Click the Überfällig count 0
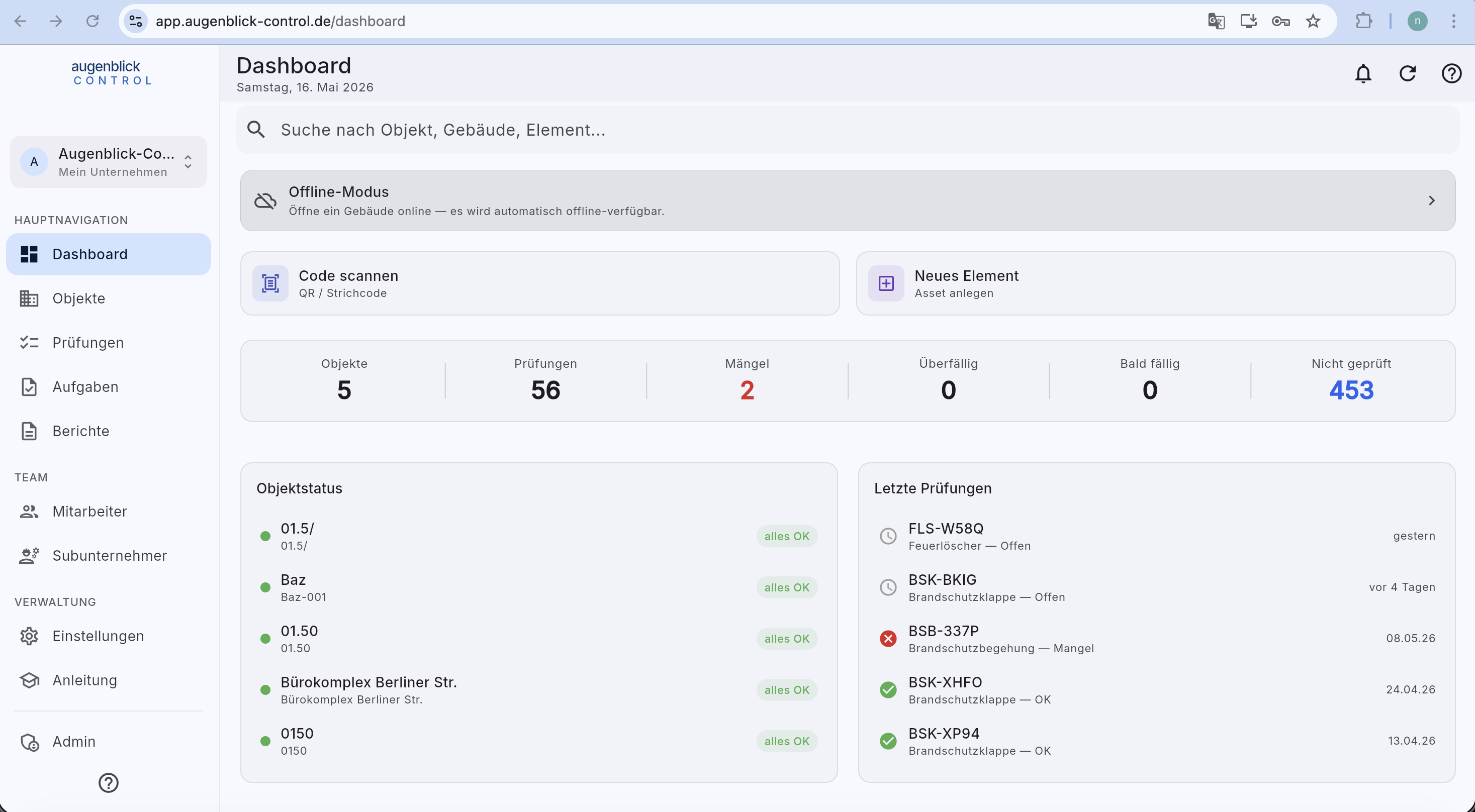 point(948,390)
